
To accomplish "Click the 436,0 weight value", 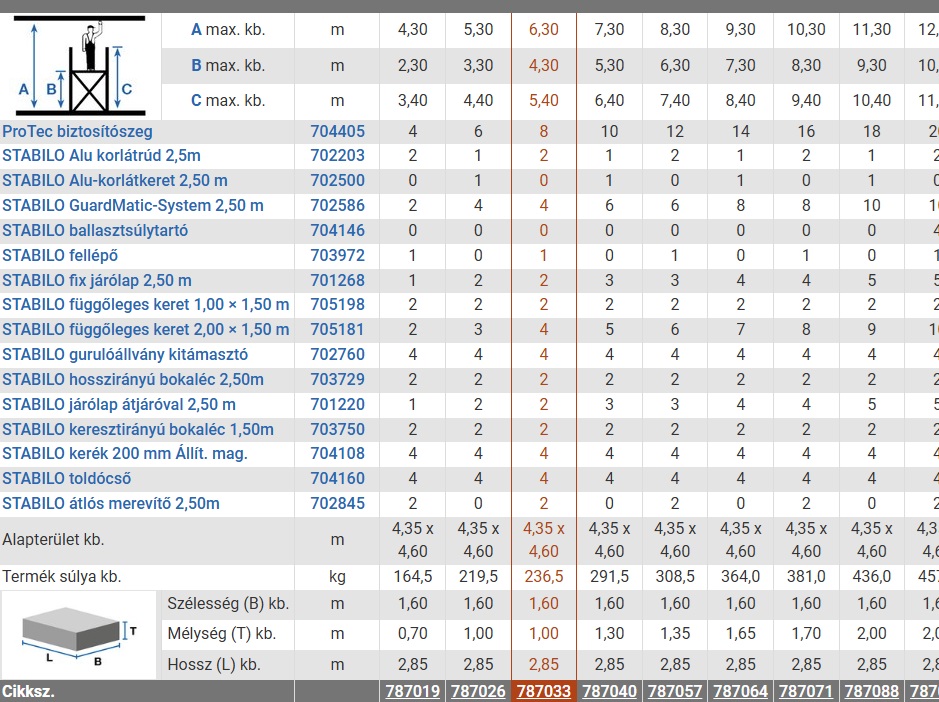I will point(871,577).
